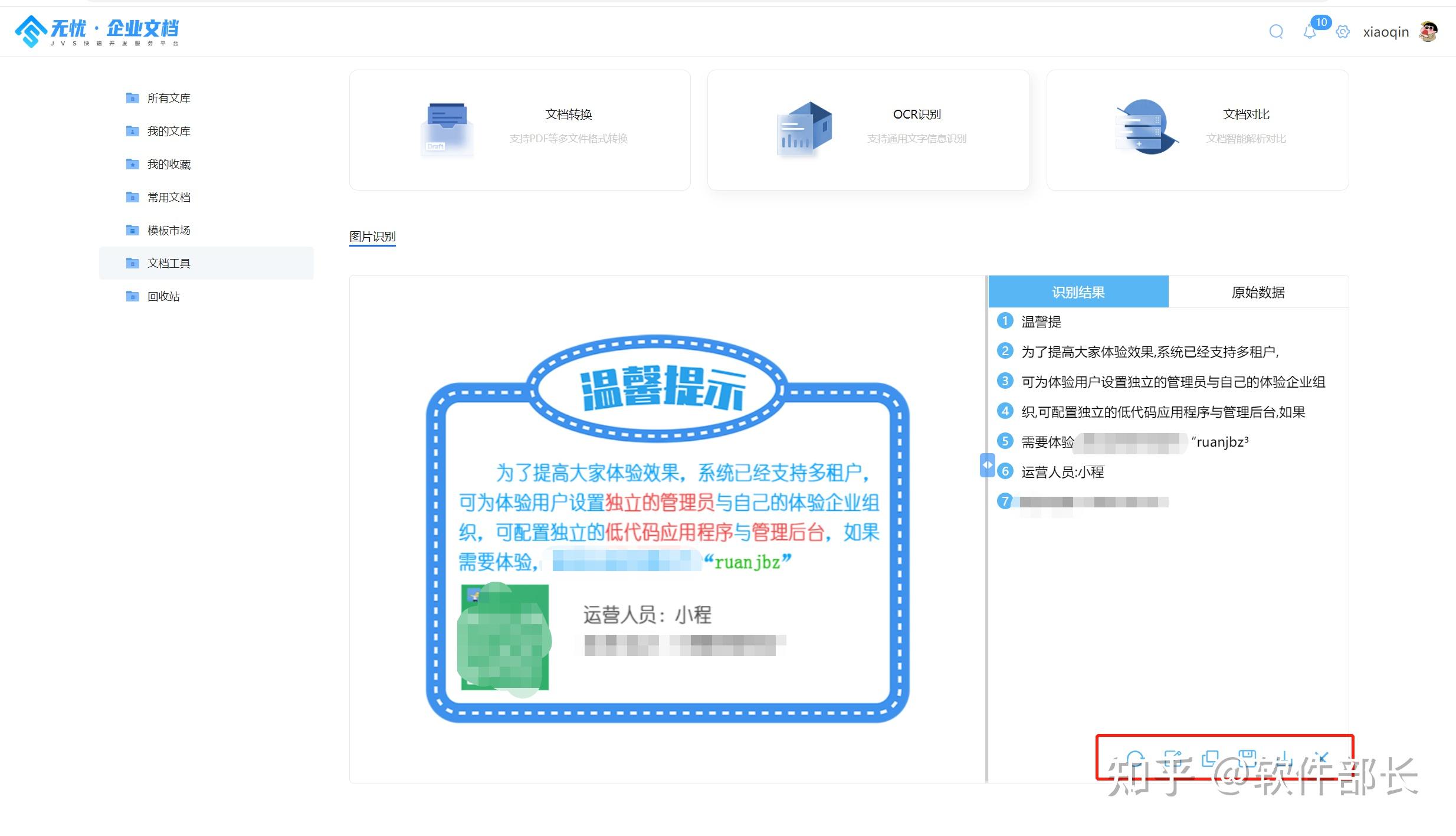Open the notifications bell with badge 10
The width and height of the screenshot is (1456, 836).
1310,32
